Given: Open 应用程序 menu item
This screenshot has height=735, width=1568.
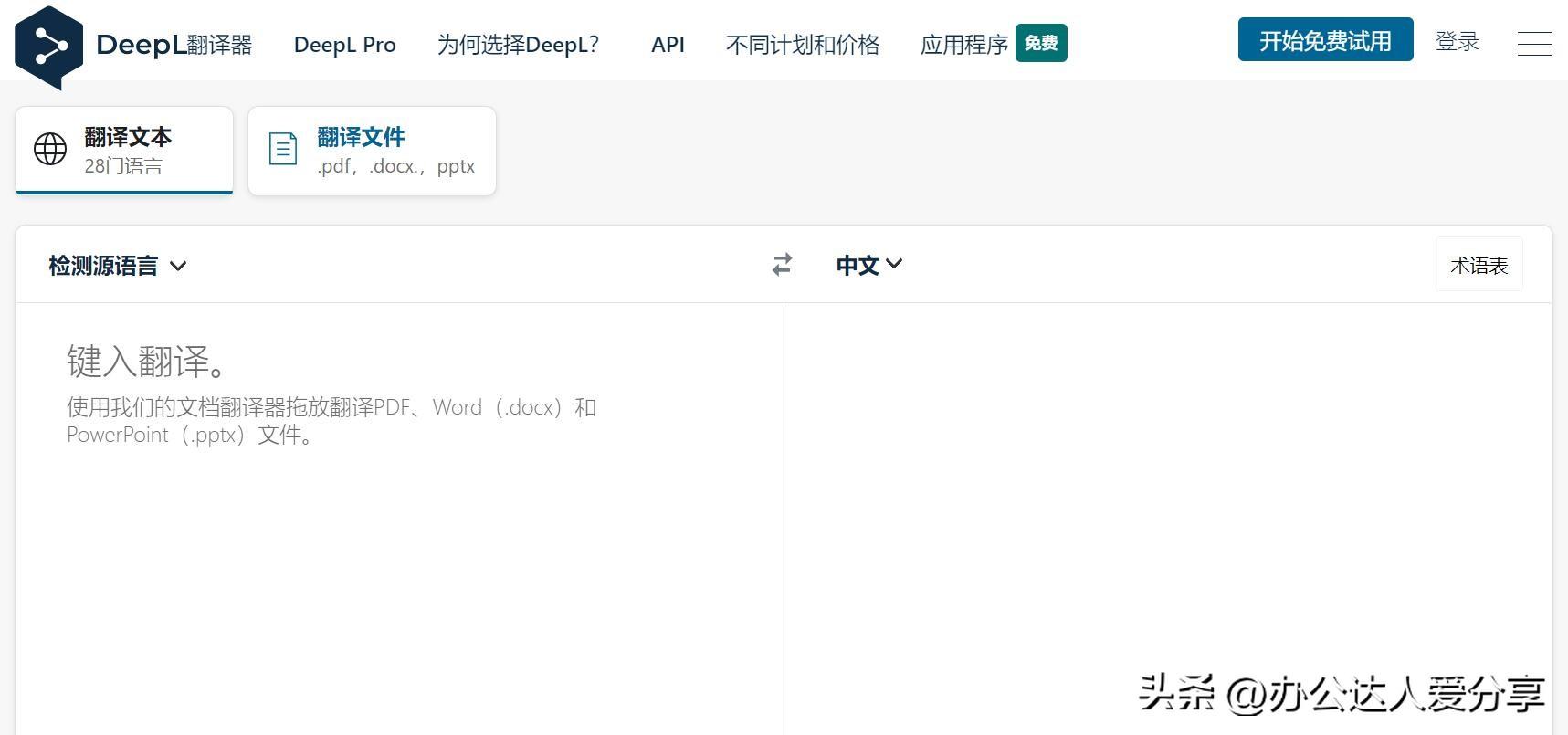Looking at the screenshot, I should (x=963, y=45).
